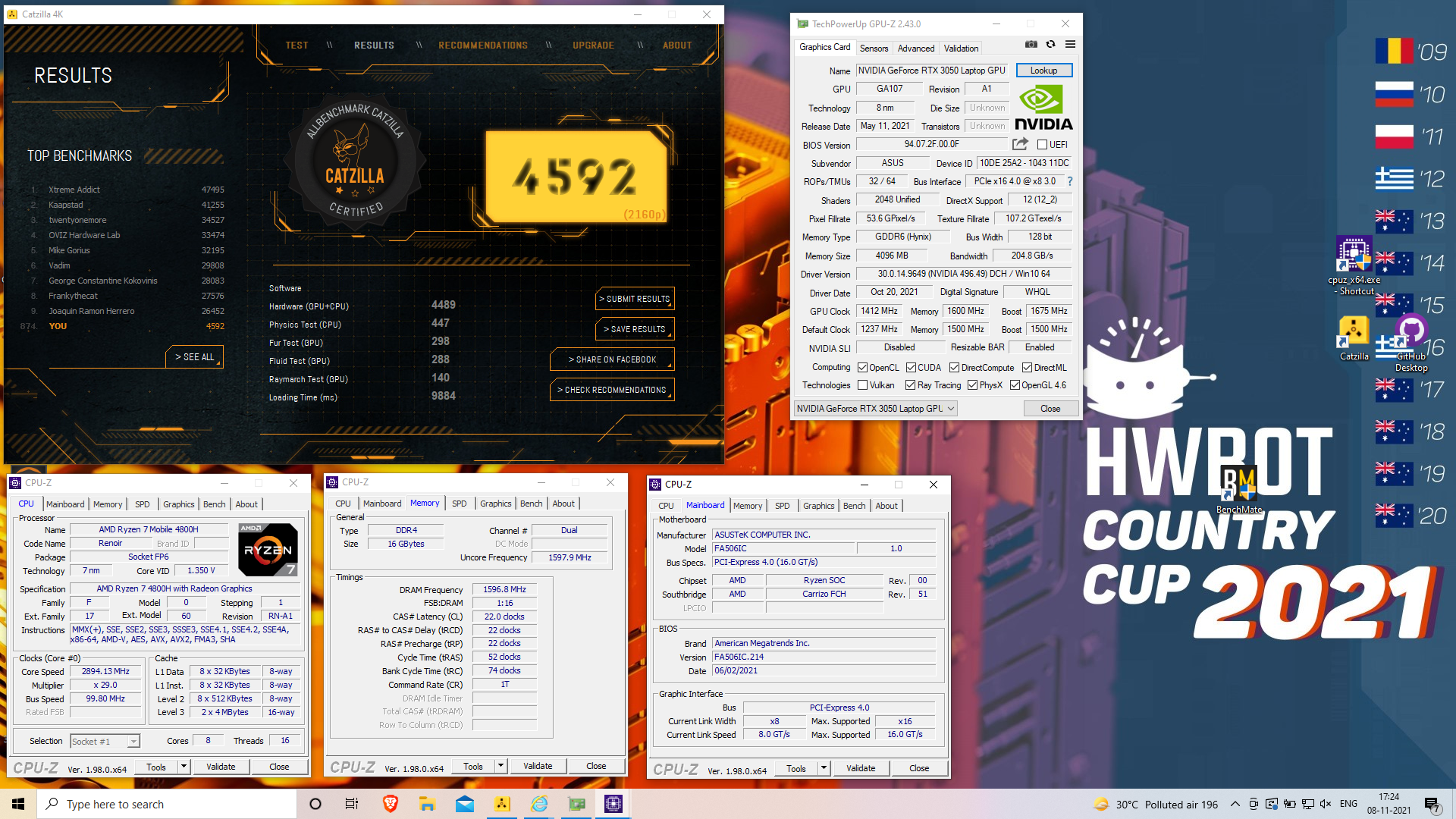1456x819 pixels.
Task: Click the taskbar clock showing 17:24
Action: coord(1389,804)
